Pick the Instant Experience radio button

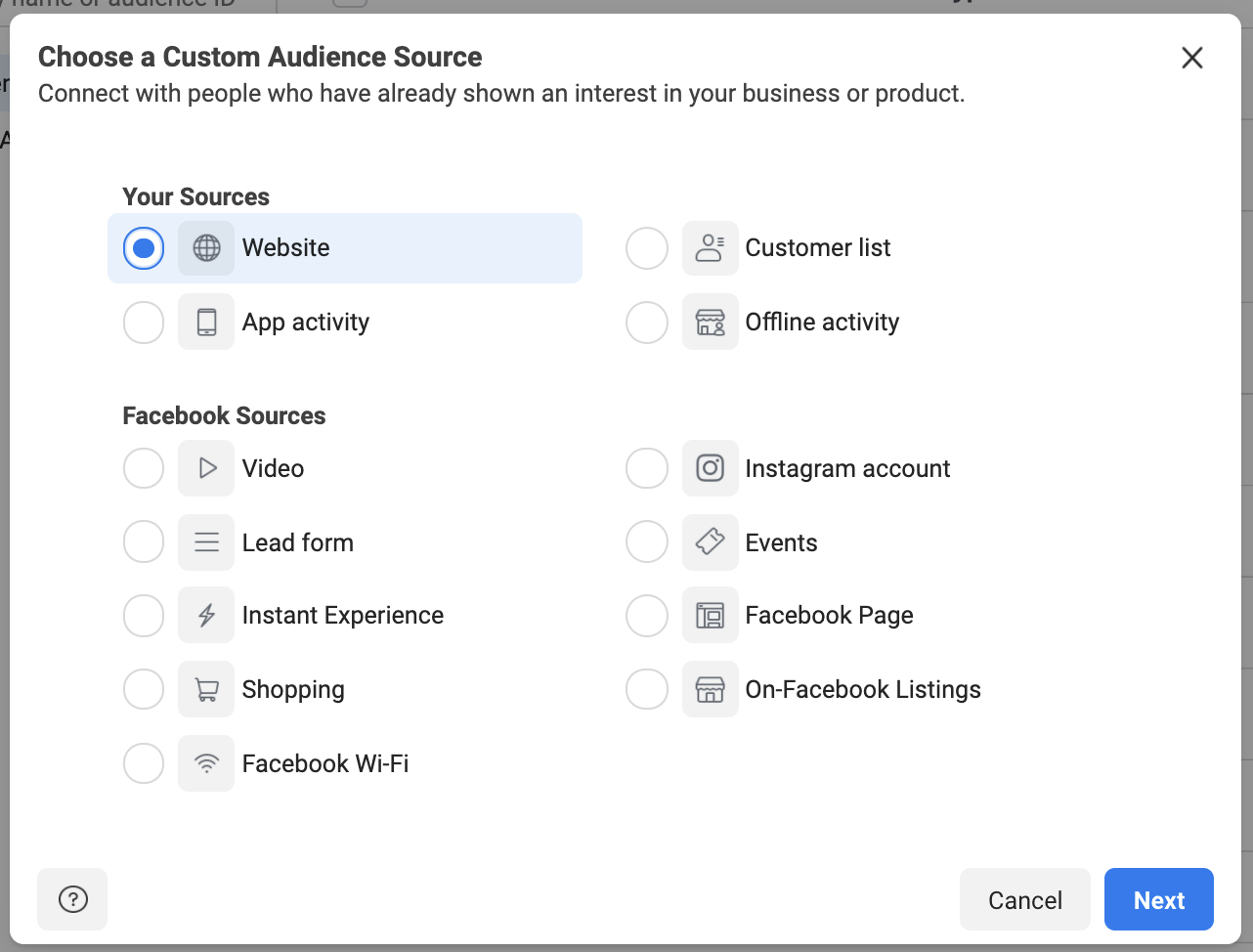tap(144, 616)
